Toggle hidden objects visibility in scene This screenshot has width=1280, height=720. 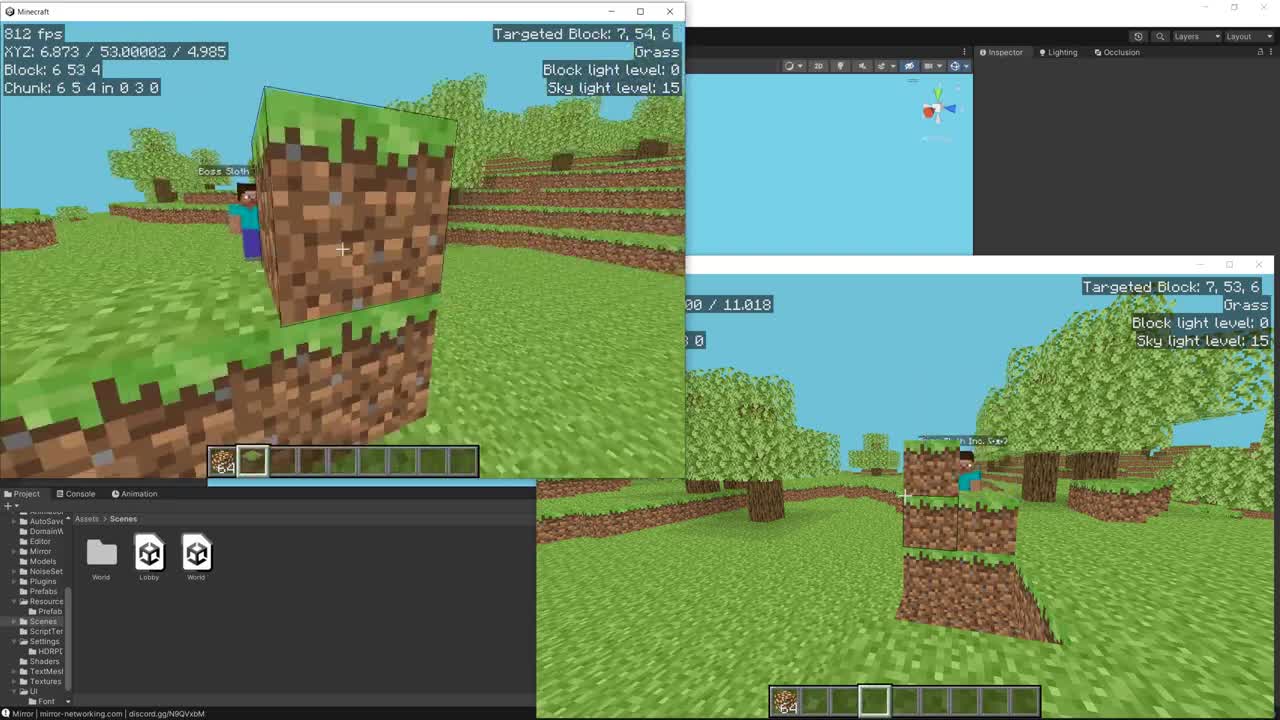909,66
